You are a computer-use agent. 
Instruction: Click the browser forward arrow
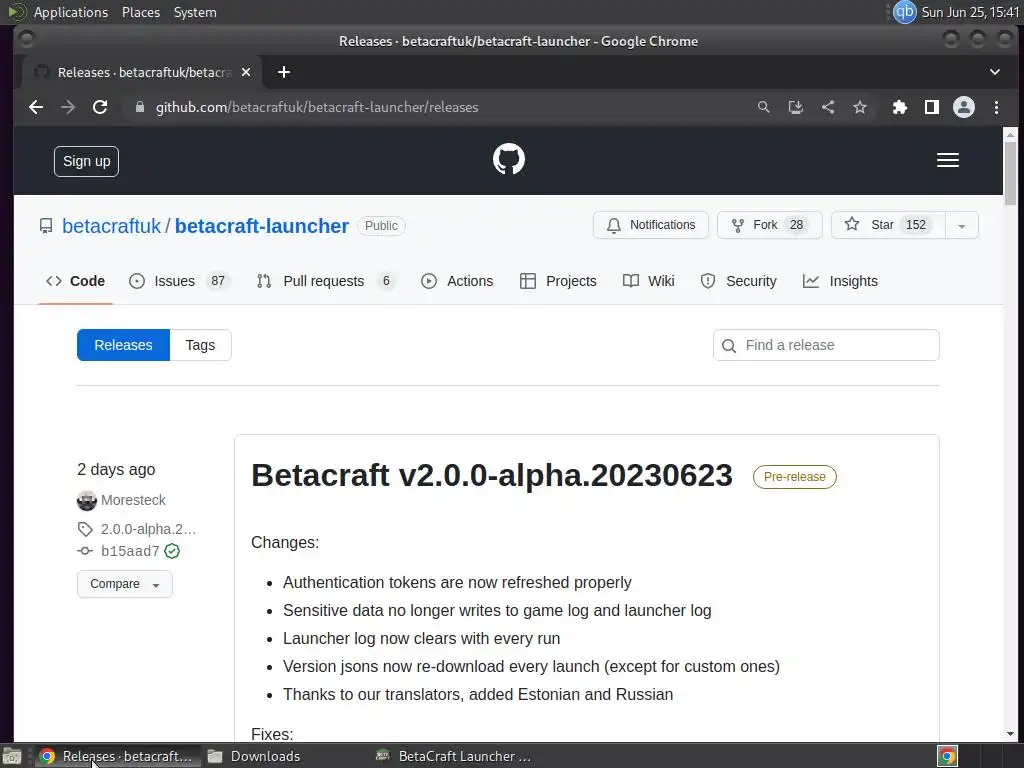click(x=68, y=107)
